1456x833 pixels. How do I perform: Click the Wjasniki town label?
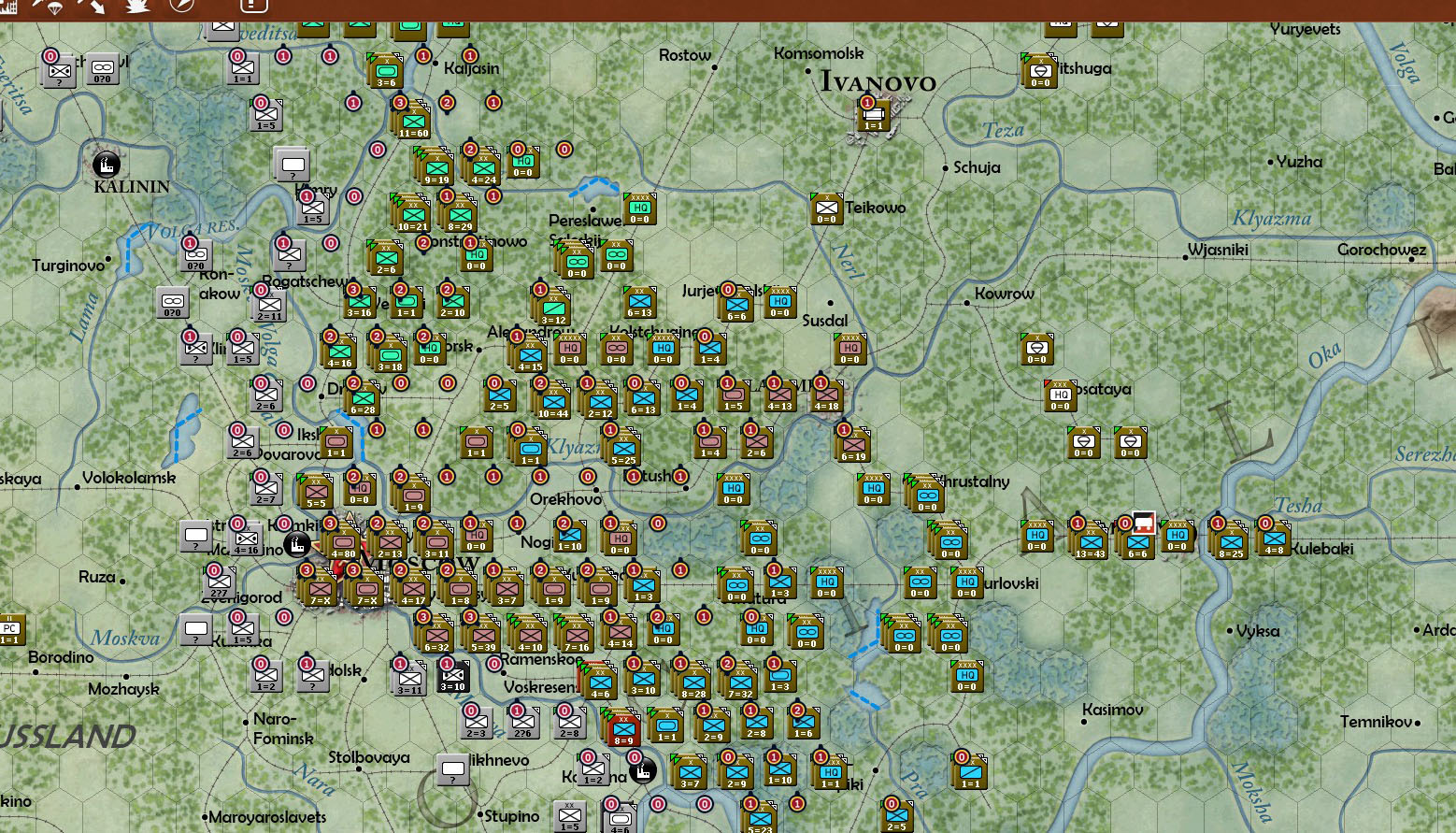point(1218,251)
